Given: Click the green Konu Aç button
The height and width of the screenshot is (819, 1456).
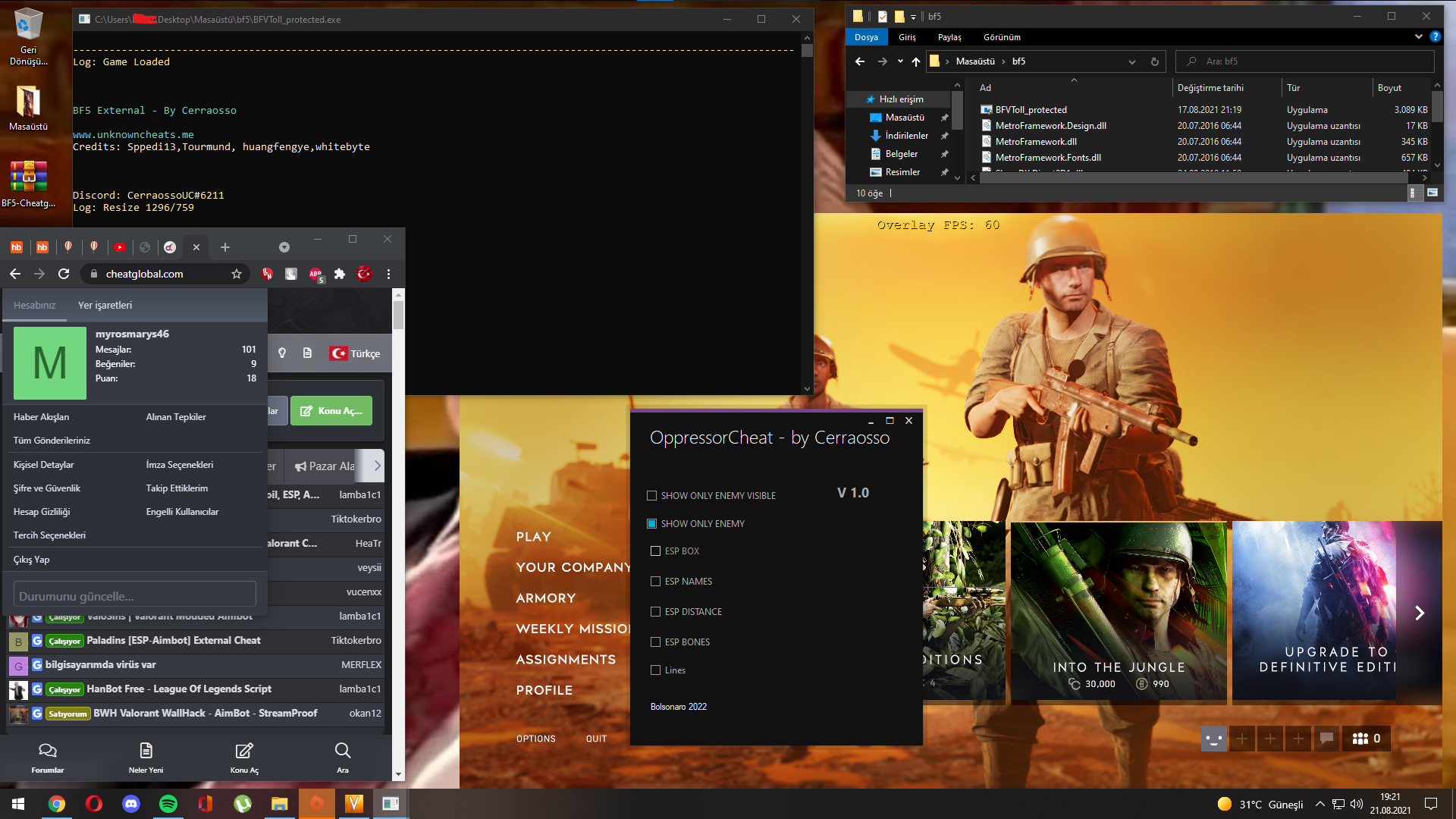Looking at the screenshot, I should [x=331, y=410].
